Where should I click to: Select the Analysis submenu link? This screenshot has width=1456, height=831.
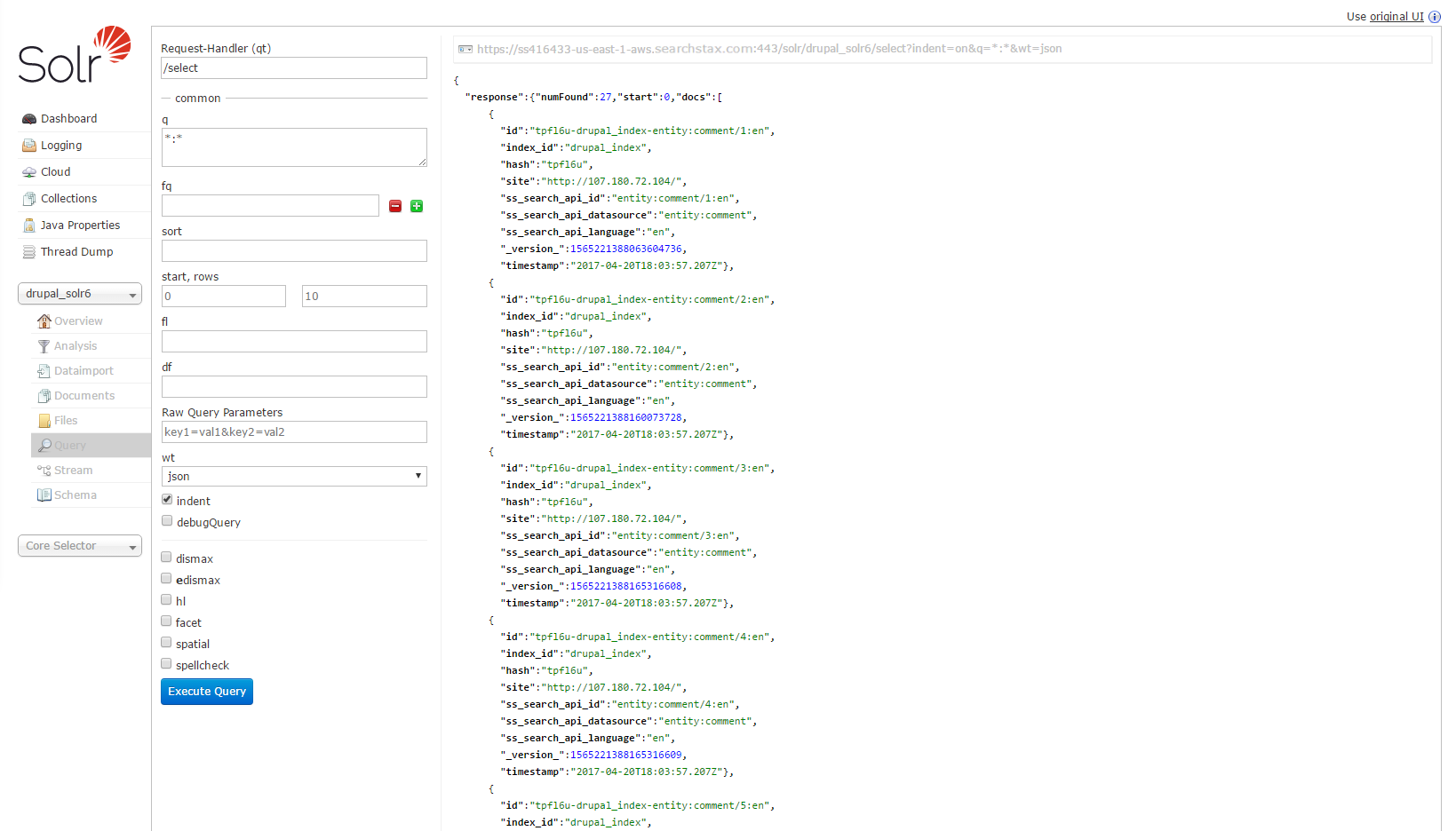[x=91, y=346]
